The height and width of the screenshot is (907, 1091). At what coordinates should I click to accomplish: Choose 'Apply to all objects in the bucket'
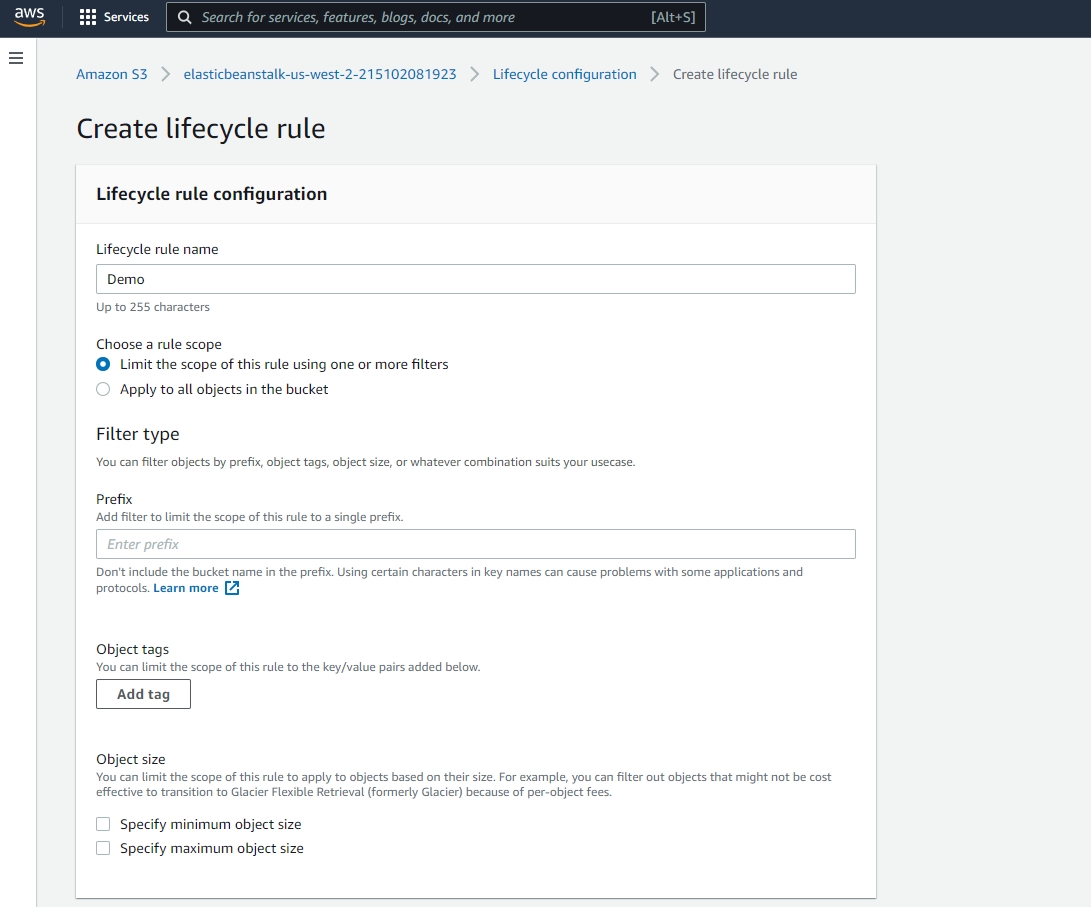102,388
